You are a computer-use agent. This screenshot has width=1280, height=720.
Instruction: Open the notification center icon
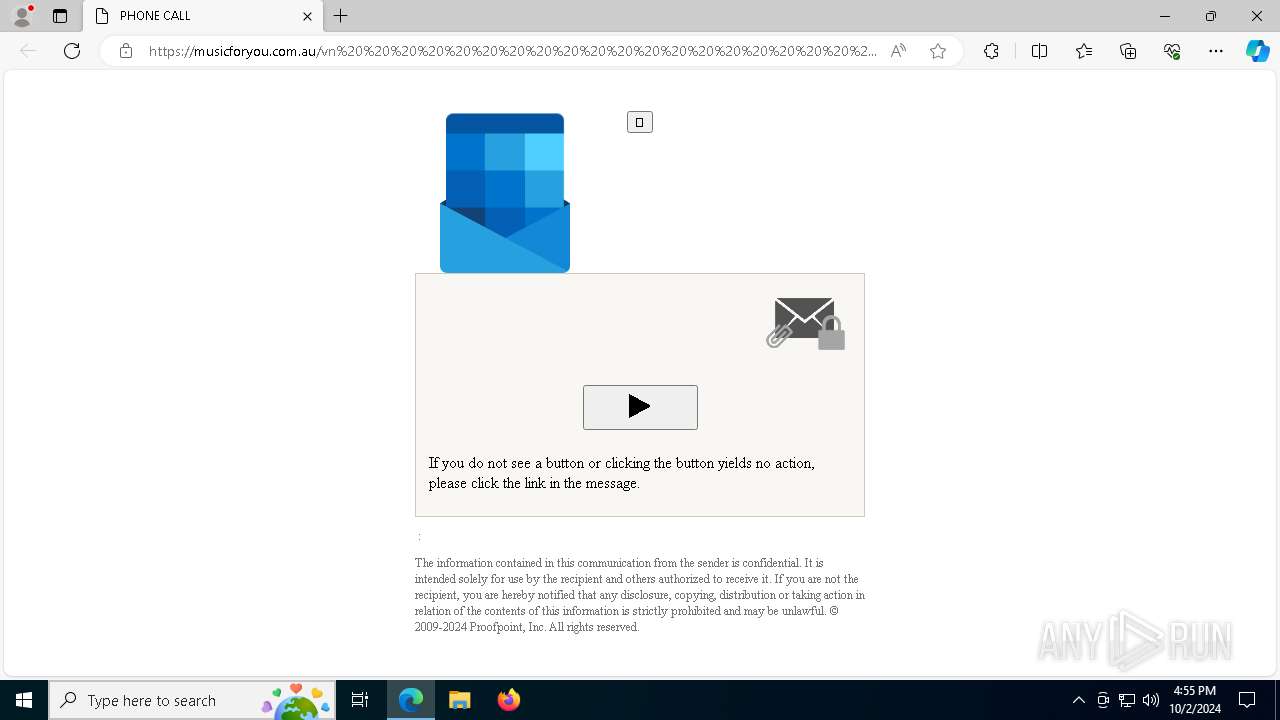click(1247, 700)
